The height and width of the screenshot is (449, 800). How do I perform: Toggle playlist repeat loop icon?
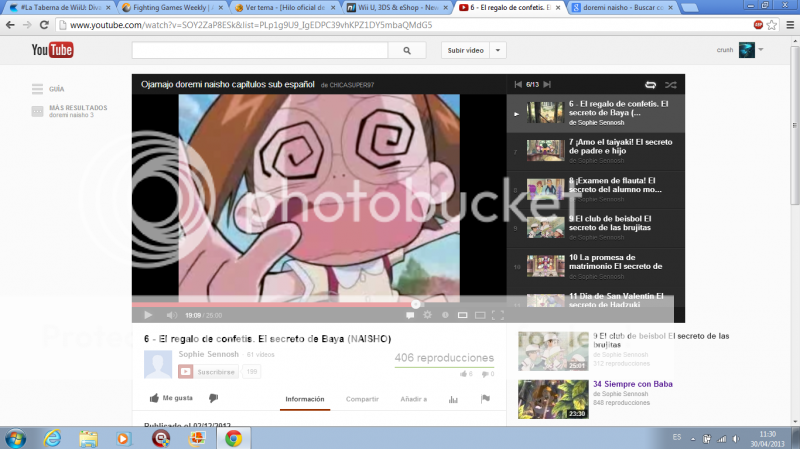(651, 85)
